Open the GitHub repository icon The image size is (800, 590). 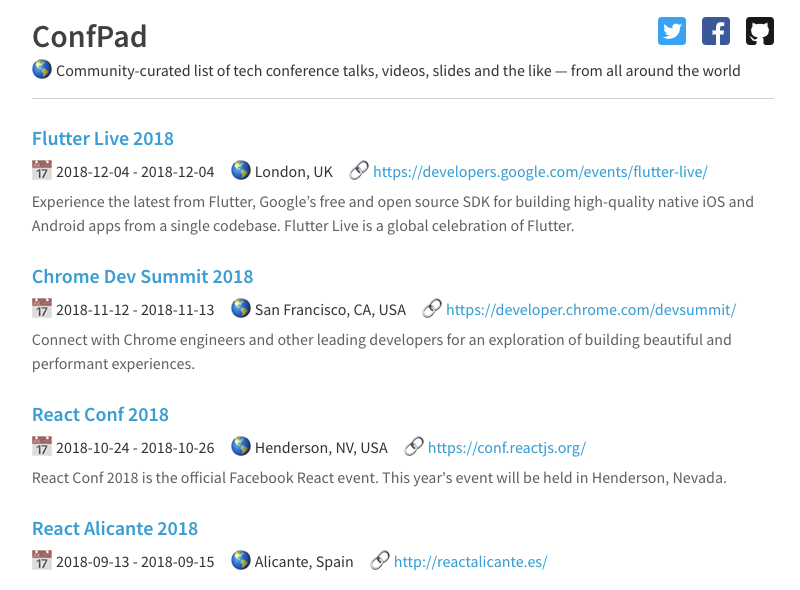tap(759, 31)
